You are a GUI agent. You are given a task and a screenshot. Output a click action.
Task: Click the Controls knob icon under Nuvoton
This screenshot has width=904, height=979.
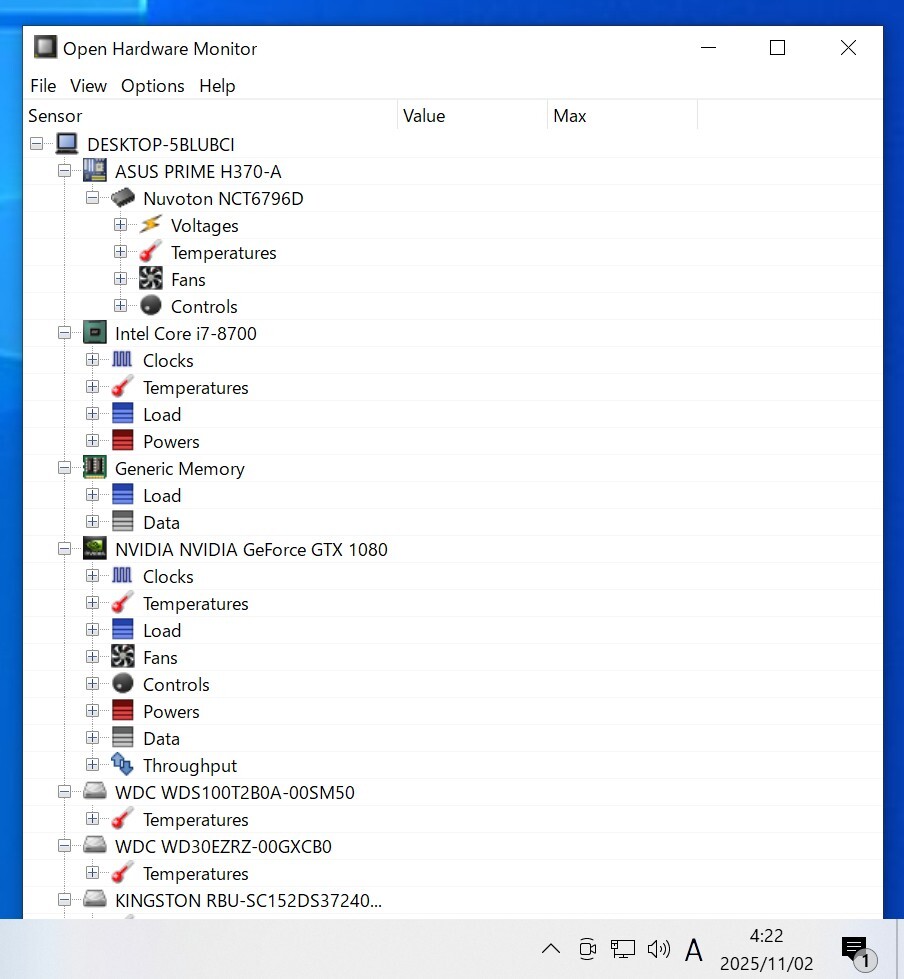coord(150,305)
